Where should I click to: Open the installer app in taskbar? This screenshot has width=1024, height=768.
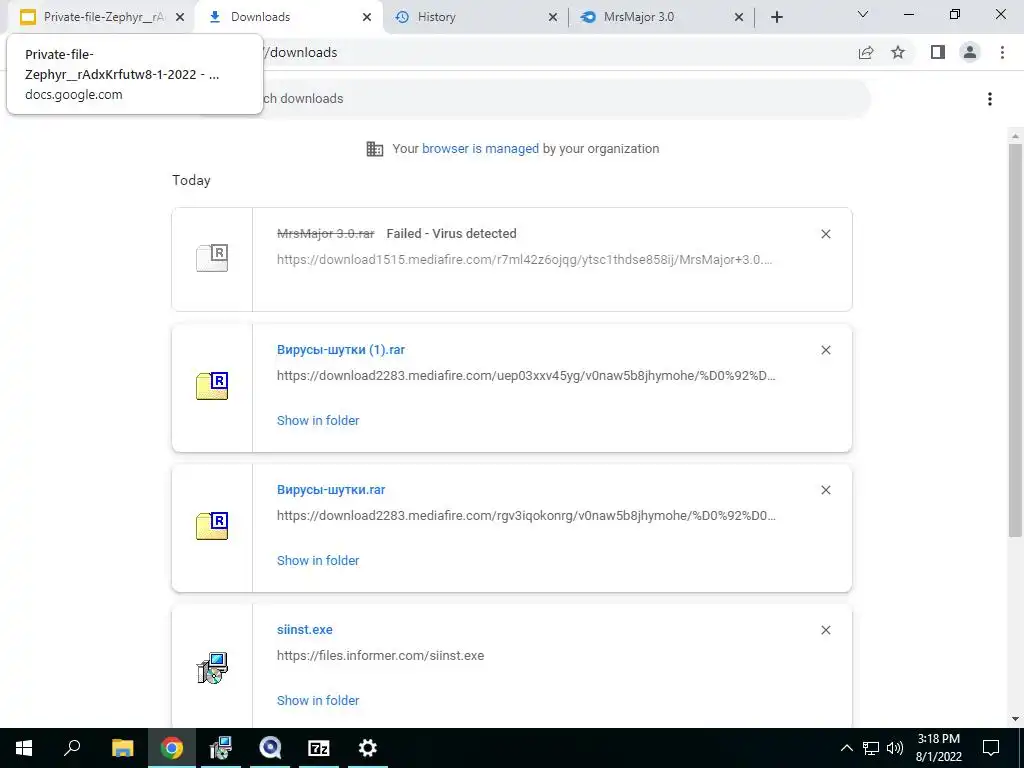[221, 748]
